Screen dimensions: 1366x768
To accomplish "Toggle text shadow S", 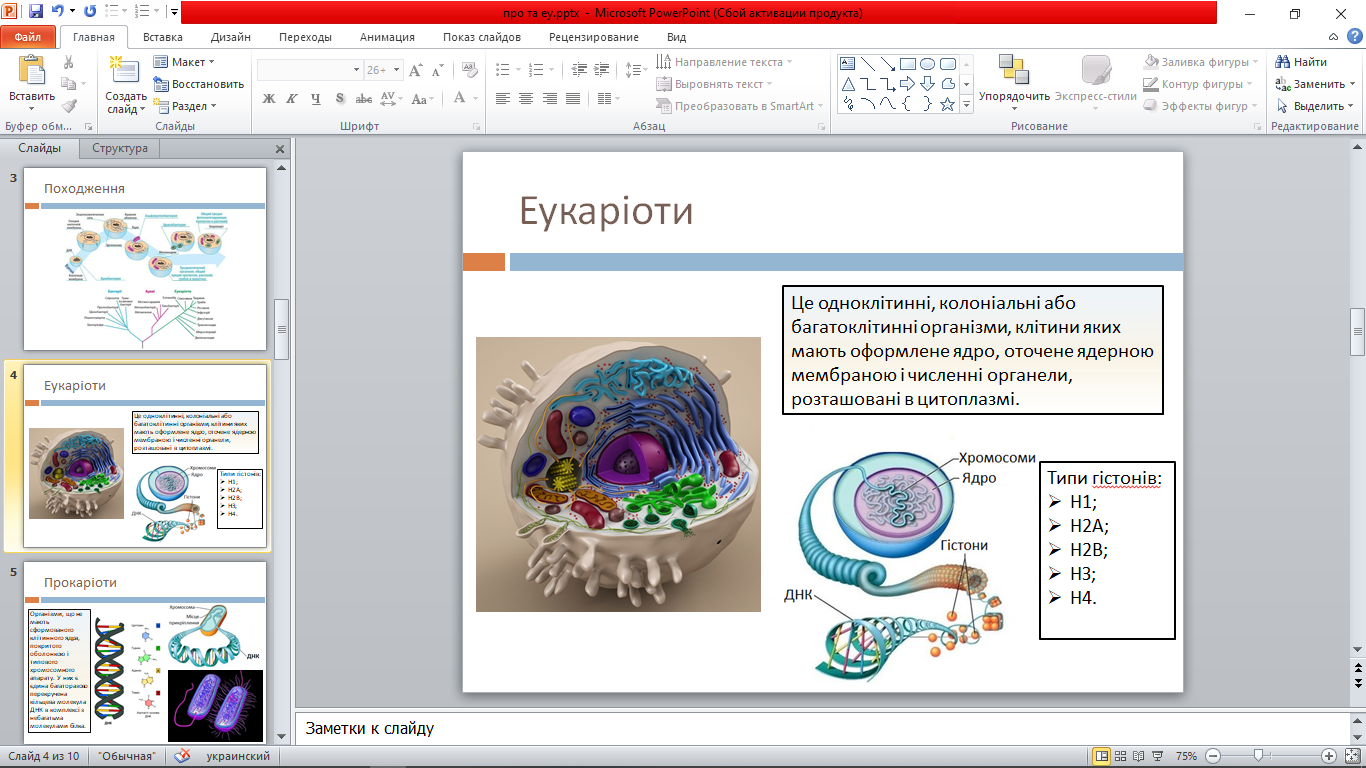I will point(340,98).
